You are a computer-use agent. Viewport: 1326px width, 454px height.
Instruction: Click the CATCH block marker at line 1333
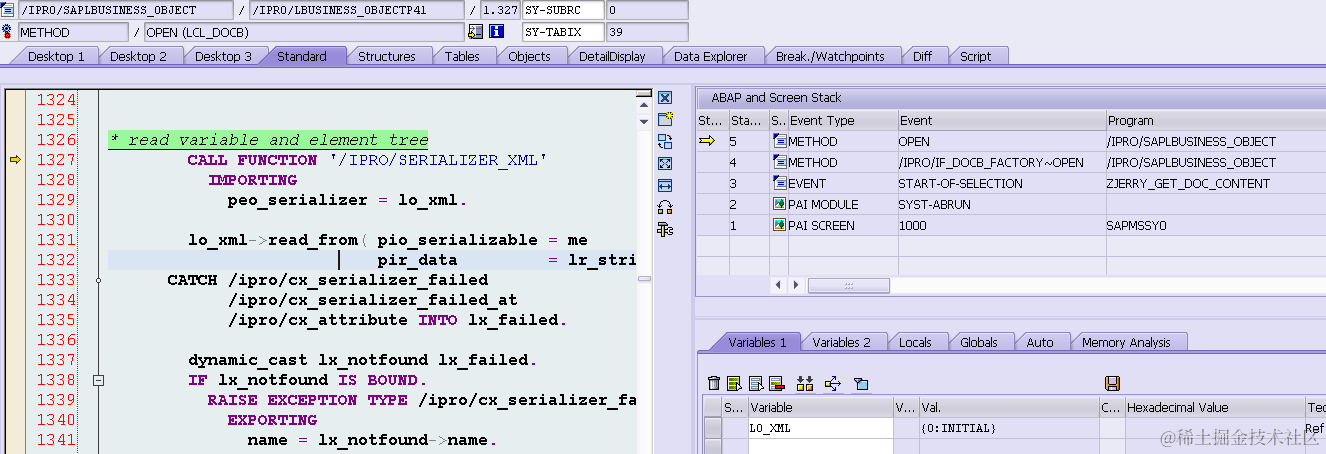tap(98, 280)
